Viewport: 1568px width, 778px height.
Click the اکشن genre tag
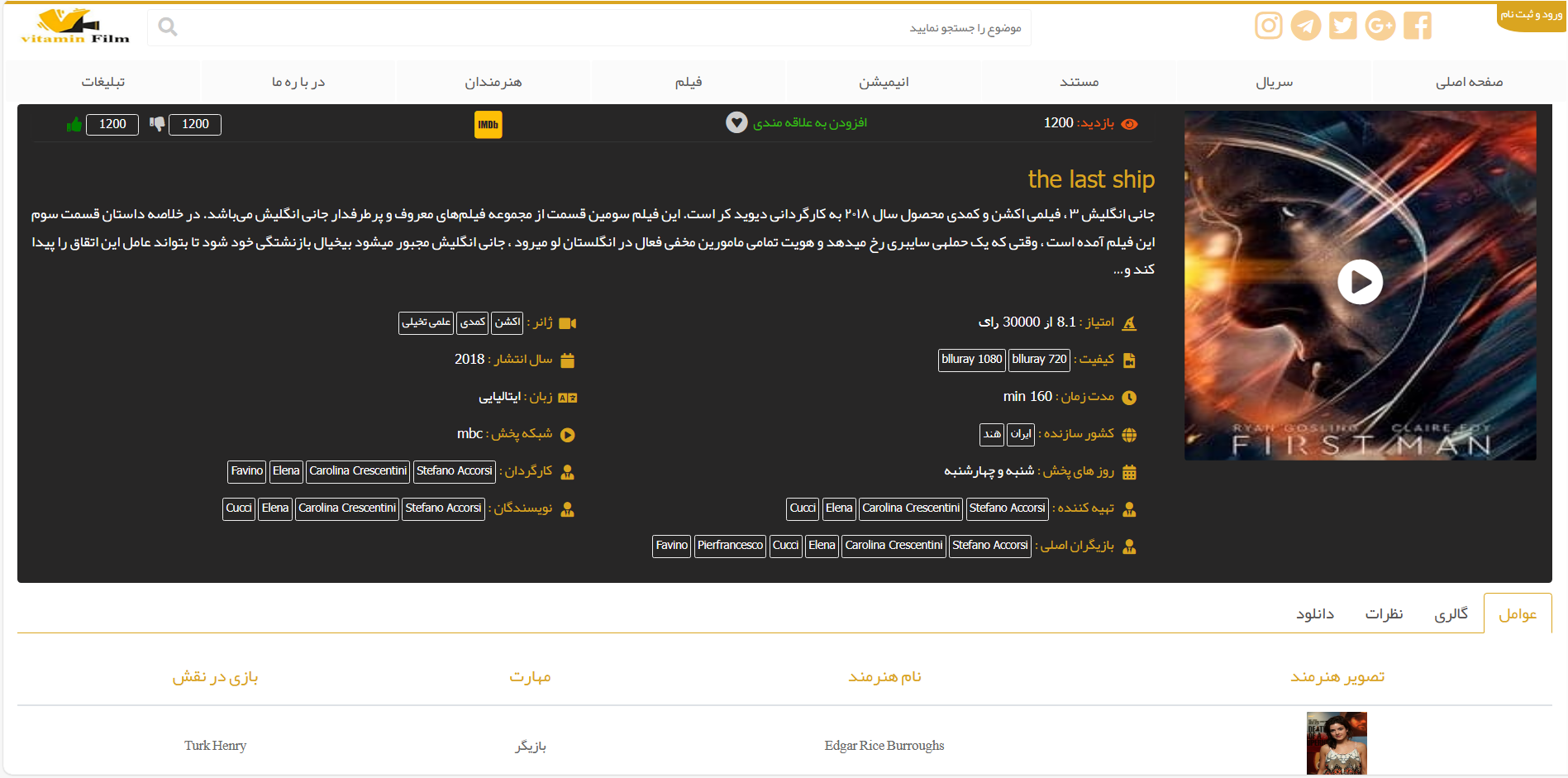[508, 322]
